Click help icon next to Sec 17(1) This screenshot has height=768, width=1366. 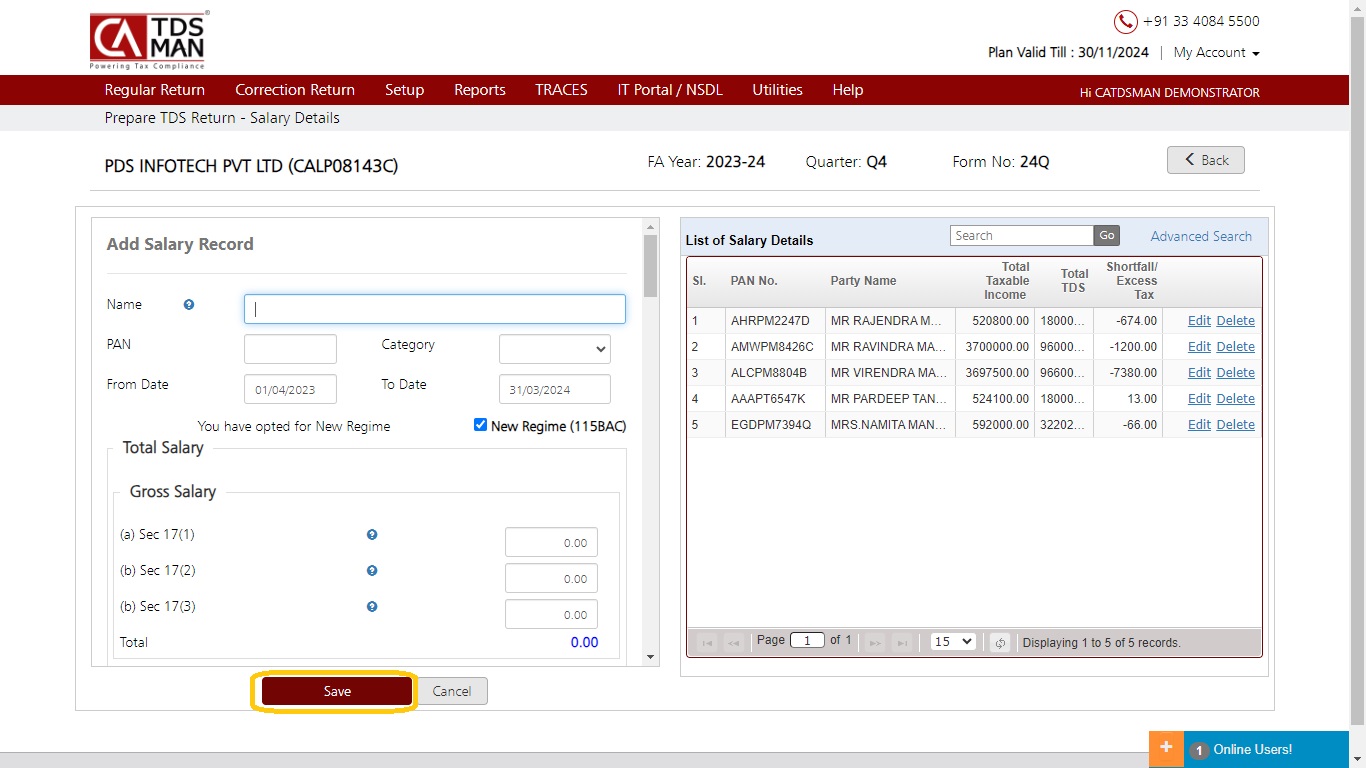click(372, 535)
